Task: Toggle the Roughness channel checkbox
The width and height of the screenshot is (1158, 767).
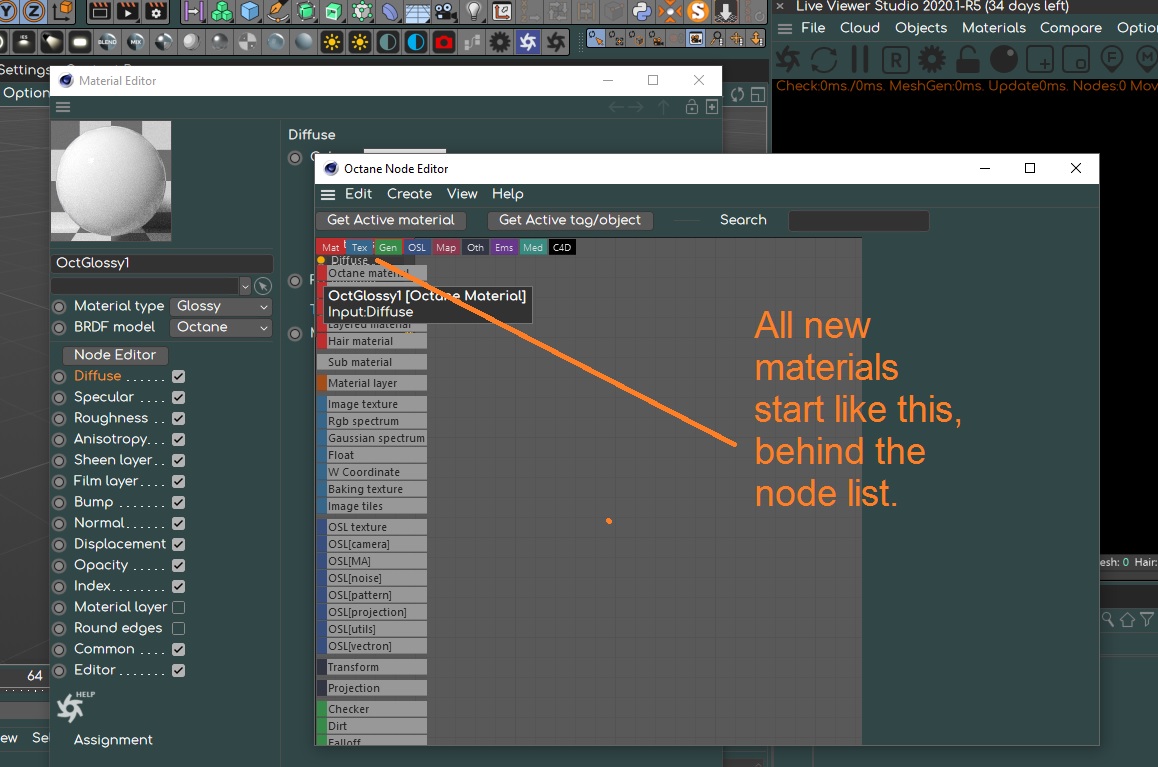Action: pos(178,419)
